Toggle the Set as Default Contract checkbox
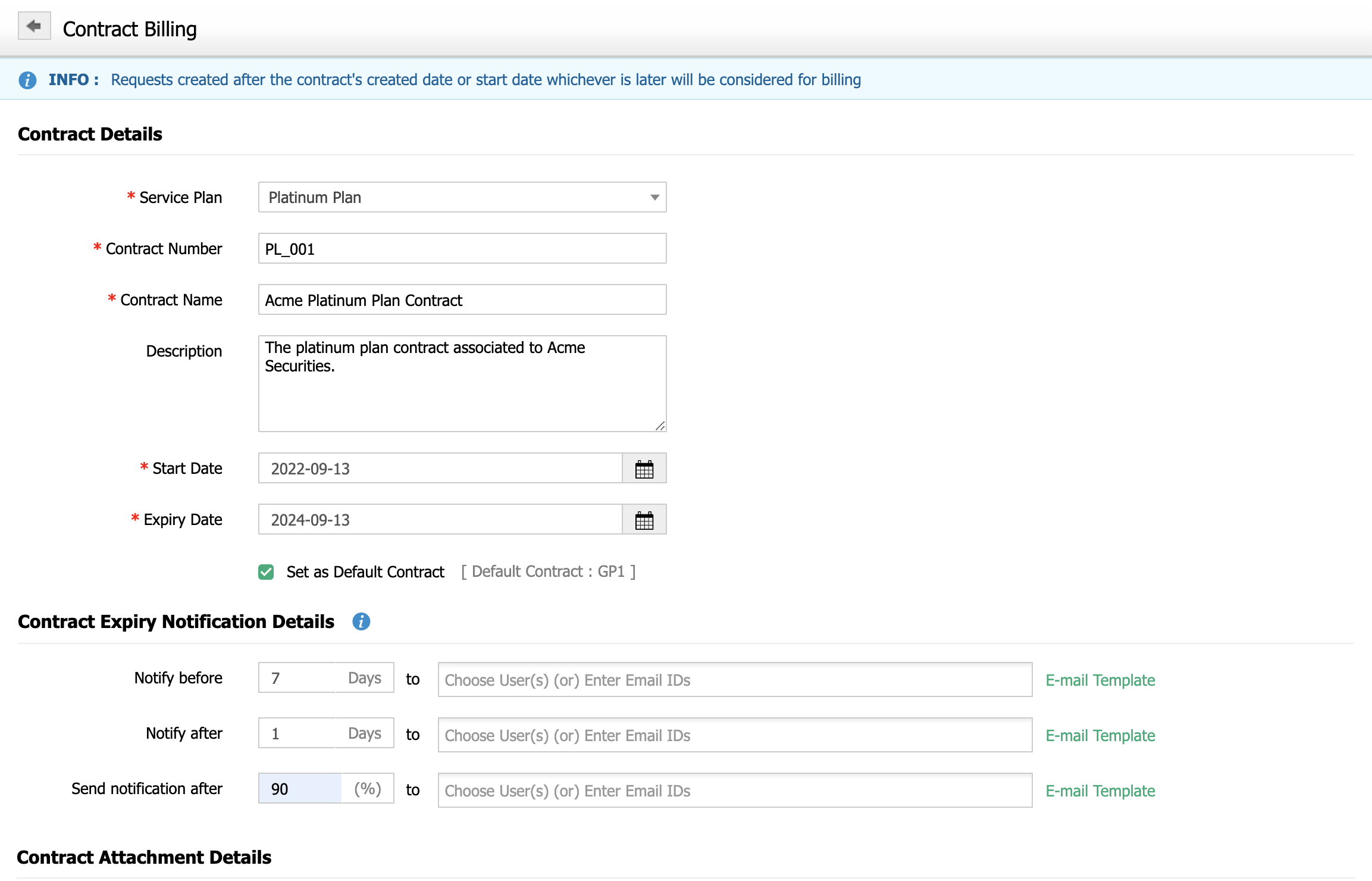The image size is (1372, 881). point(266,572)
